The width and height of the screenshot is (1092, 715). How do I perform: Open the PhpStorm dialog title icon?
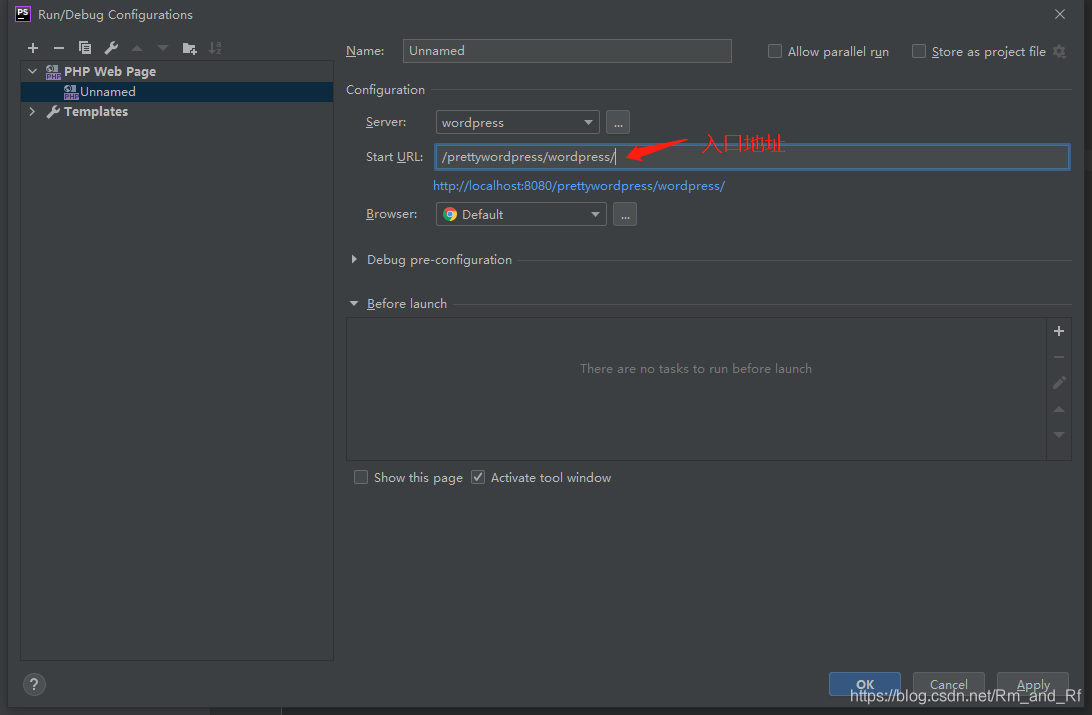coord(23,14)
